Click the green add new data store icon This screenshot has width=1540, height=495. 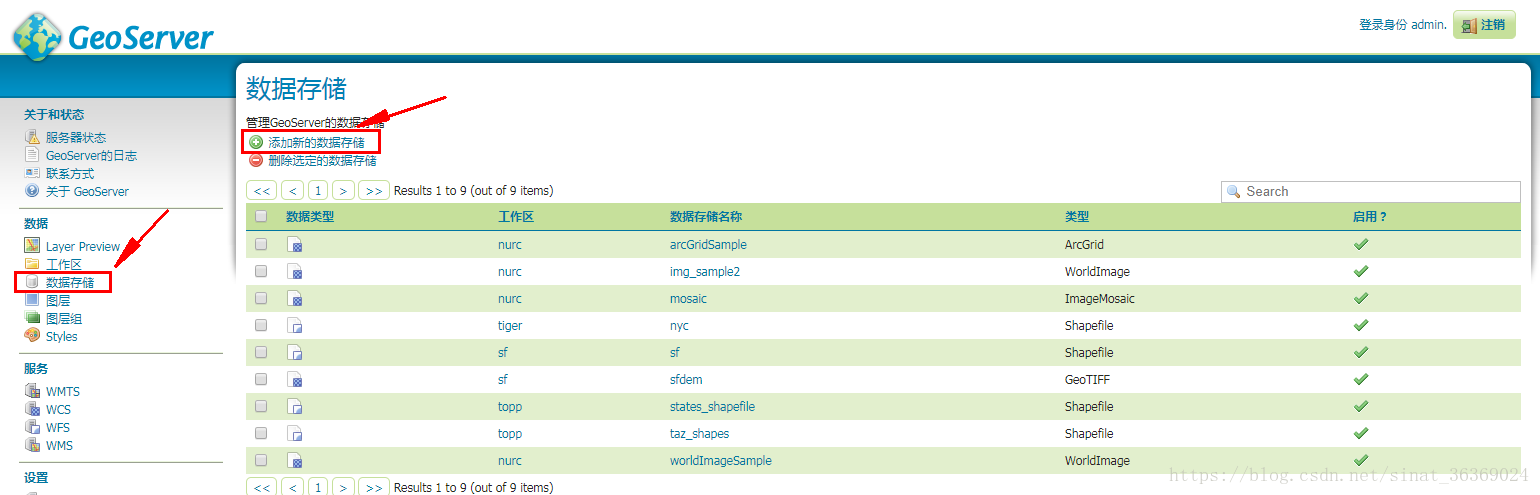click(256, 143)
